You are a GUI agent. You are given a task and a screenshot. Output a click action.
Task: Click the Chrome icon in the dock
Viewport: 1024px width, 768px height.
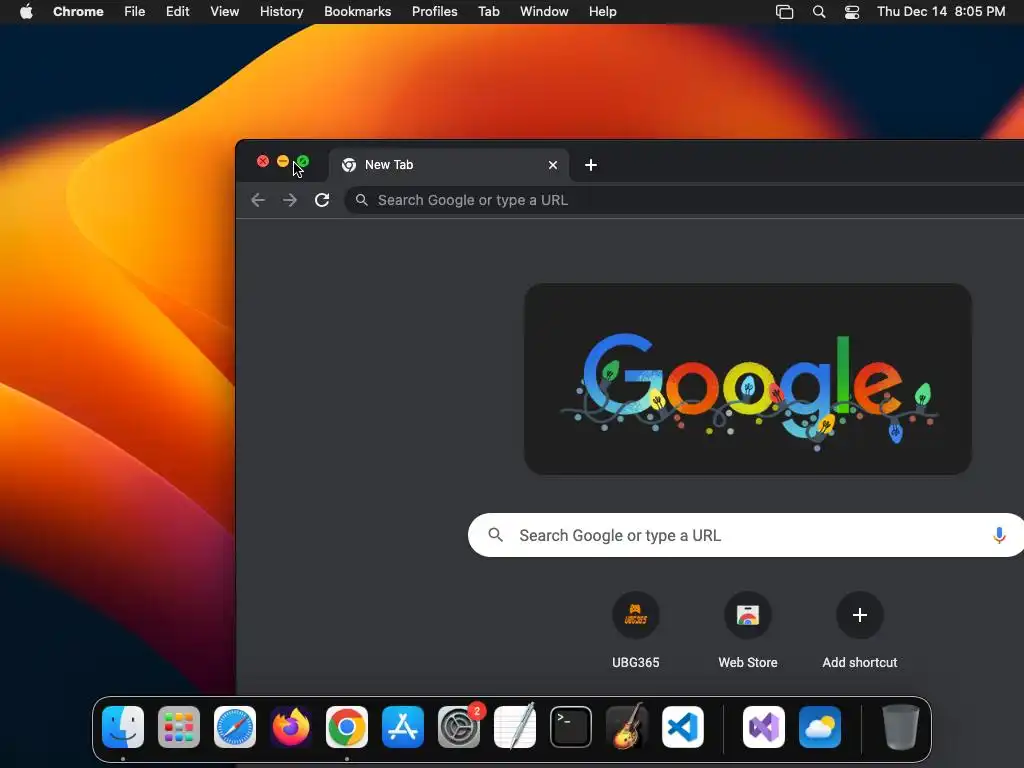click(x=347, y=727)
